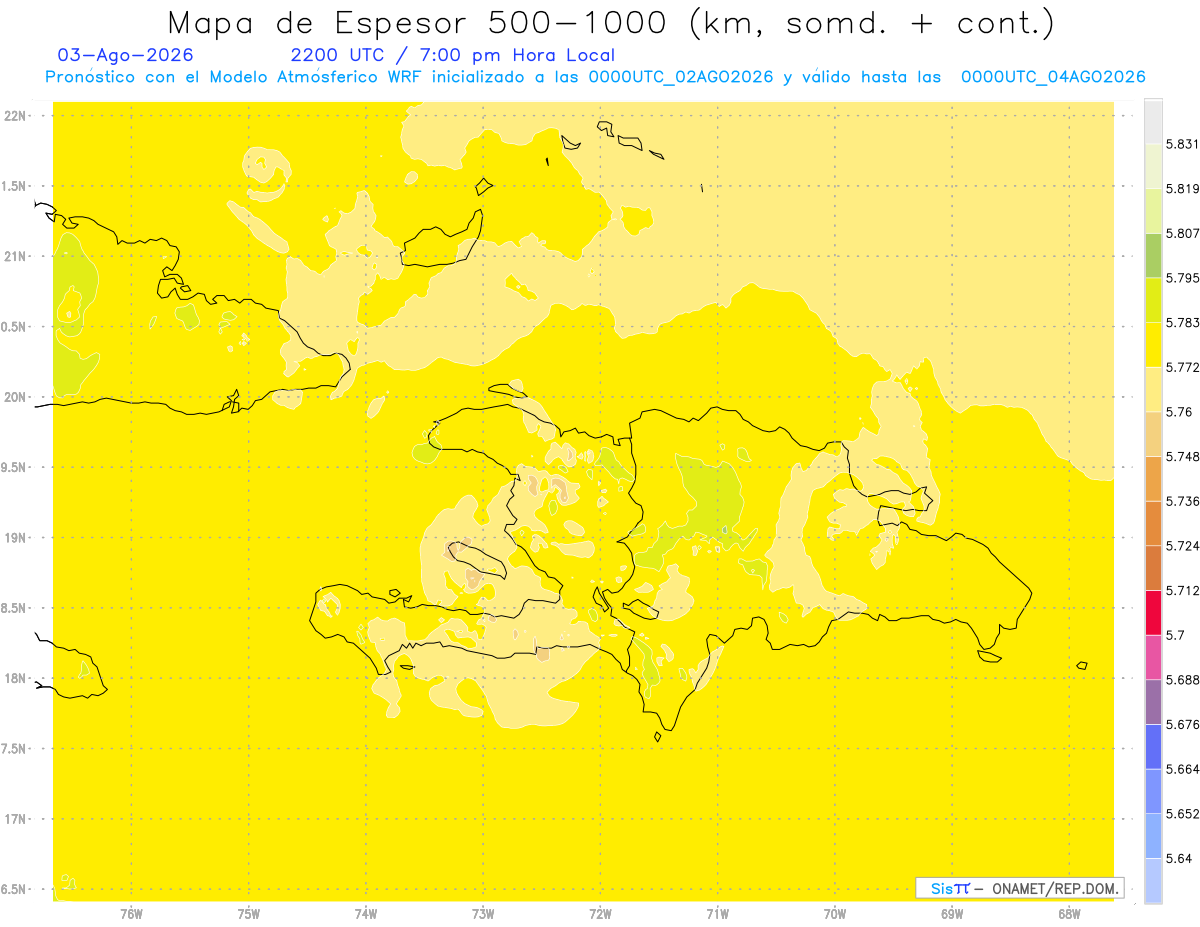Viewport: 1200px width, 927px height.
Task: Click the 76W longitude label
Action: point(131,914)
